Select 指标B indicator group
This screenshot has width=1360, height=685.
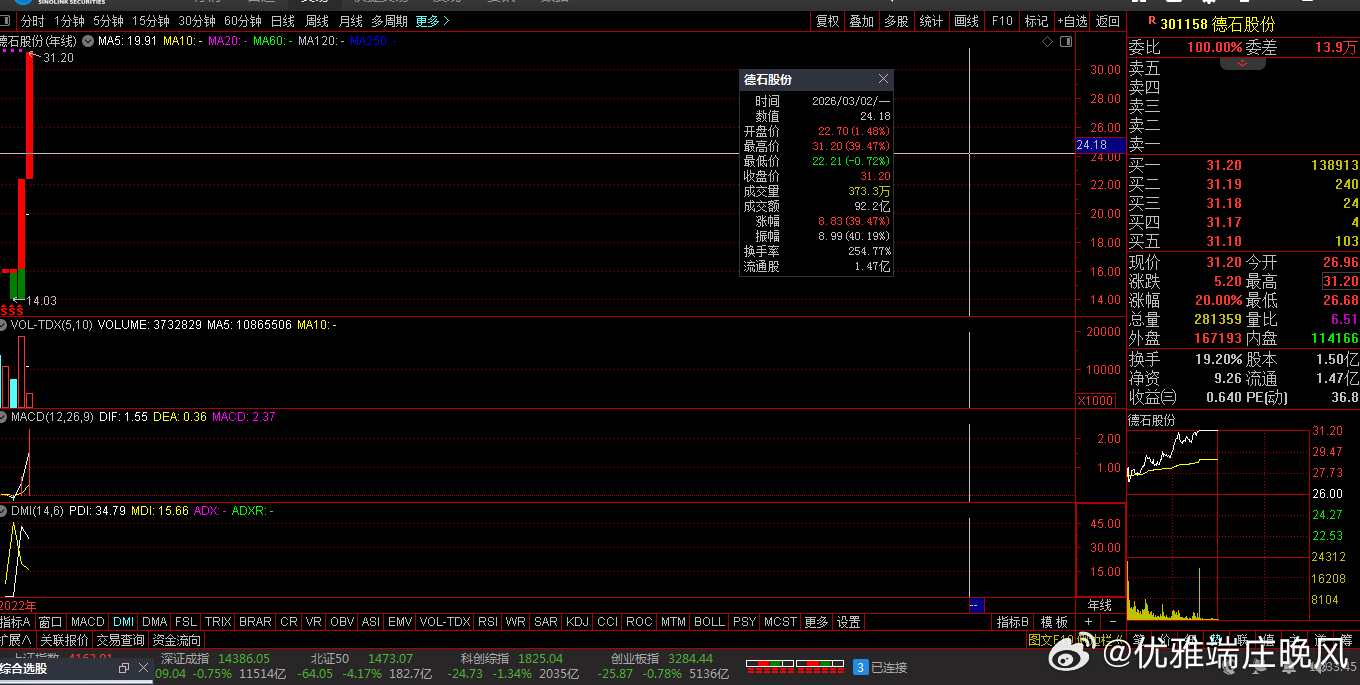pyautogui.click(x=1013, y=622)
